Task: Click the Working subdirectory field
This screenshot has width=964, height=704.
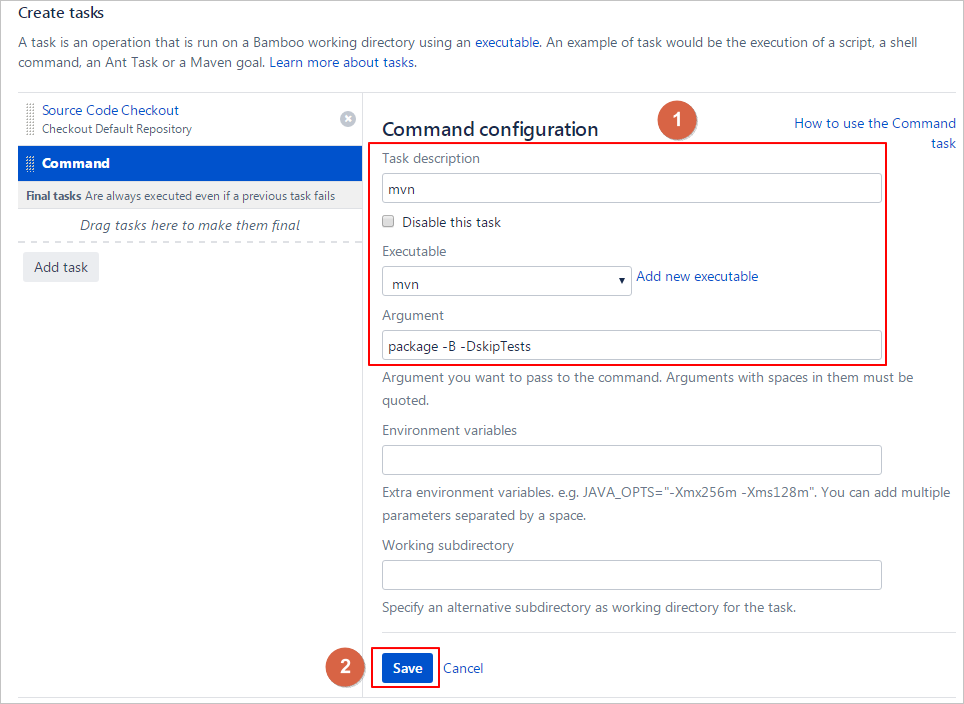Action: (631, 575)
